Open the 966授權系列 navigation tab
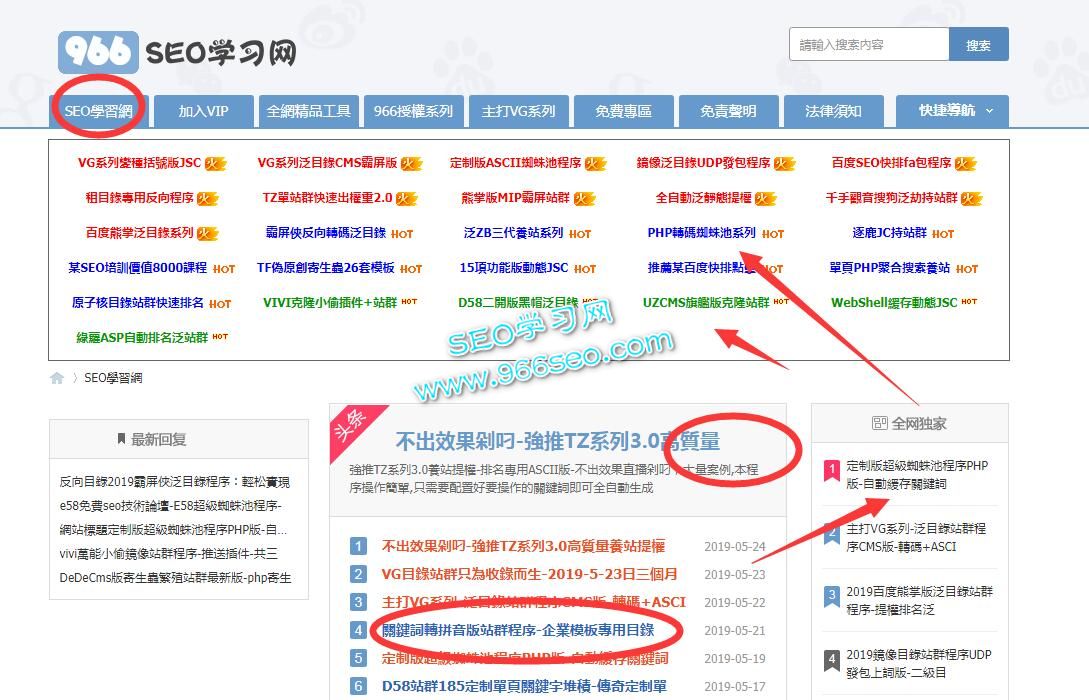Screen dimensions: 1089x700 (x=413, y=111)
